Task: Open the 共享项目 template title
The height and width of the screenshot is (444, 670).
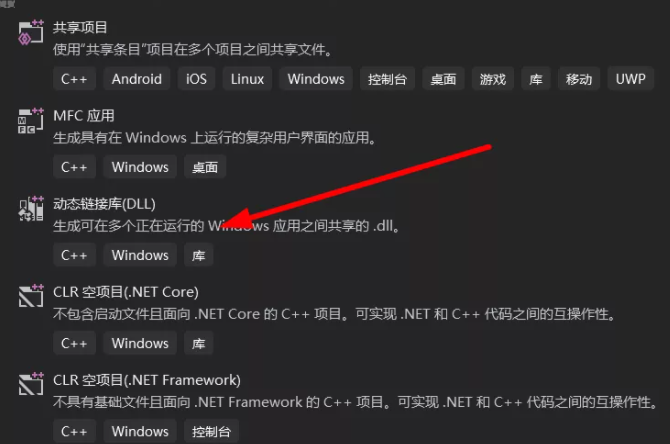Action: pyautogui.click(x=80, y=28)
